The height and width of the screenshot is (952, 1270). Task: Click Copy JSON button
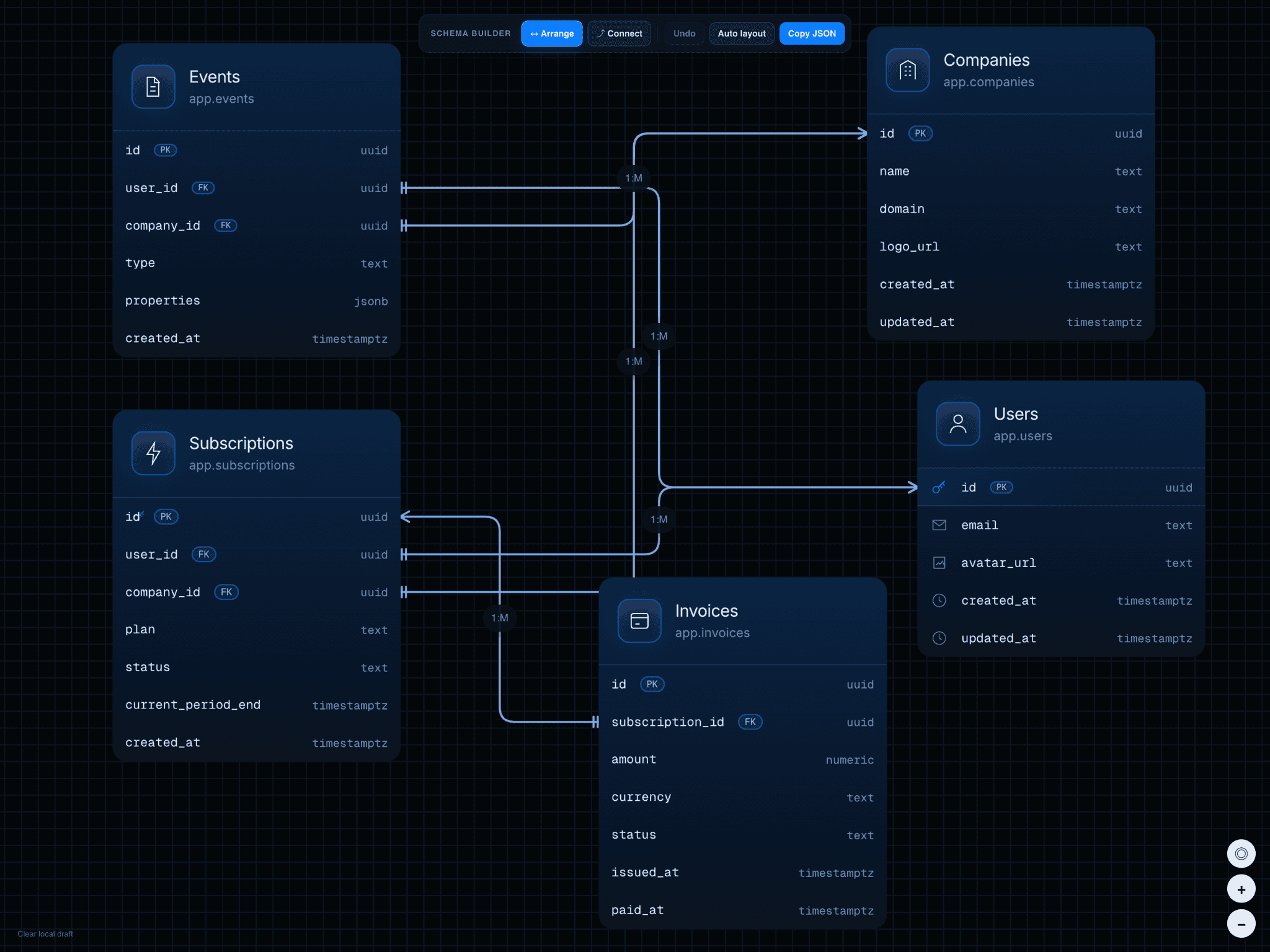812,33
